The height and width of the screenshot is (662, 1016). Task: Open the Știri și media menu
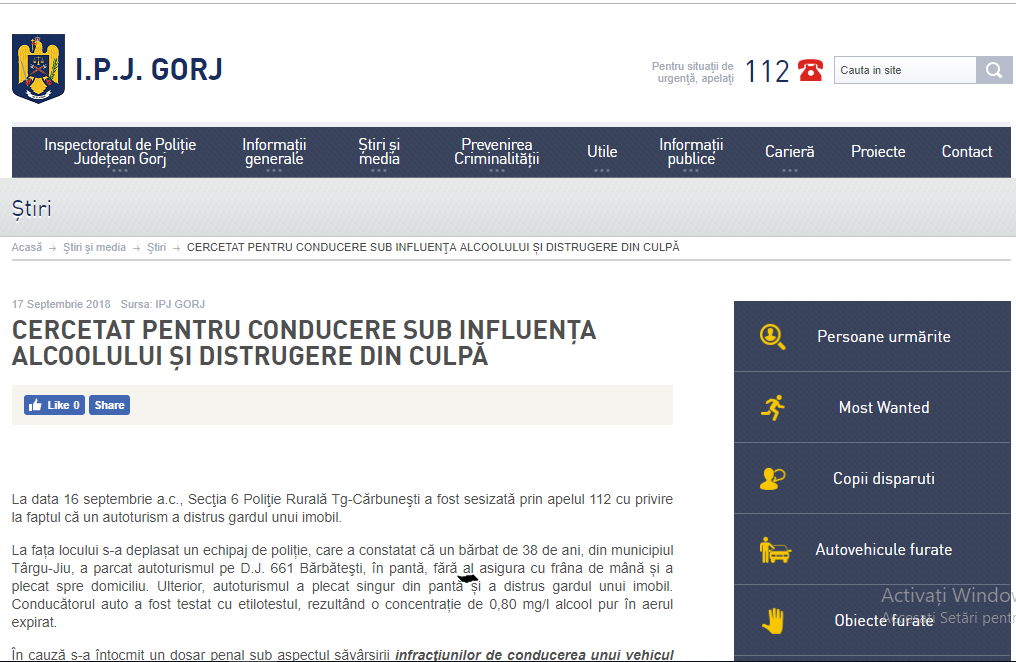click(x=379, y=152)
